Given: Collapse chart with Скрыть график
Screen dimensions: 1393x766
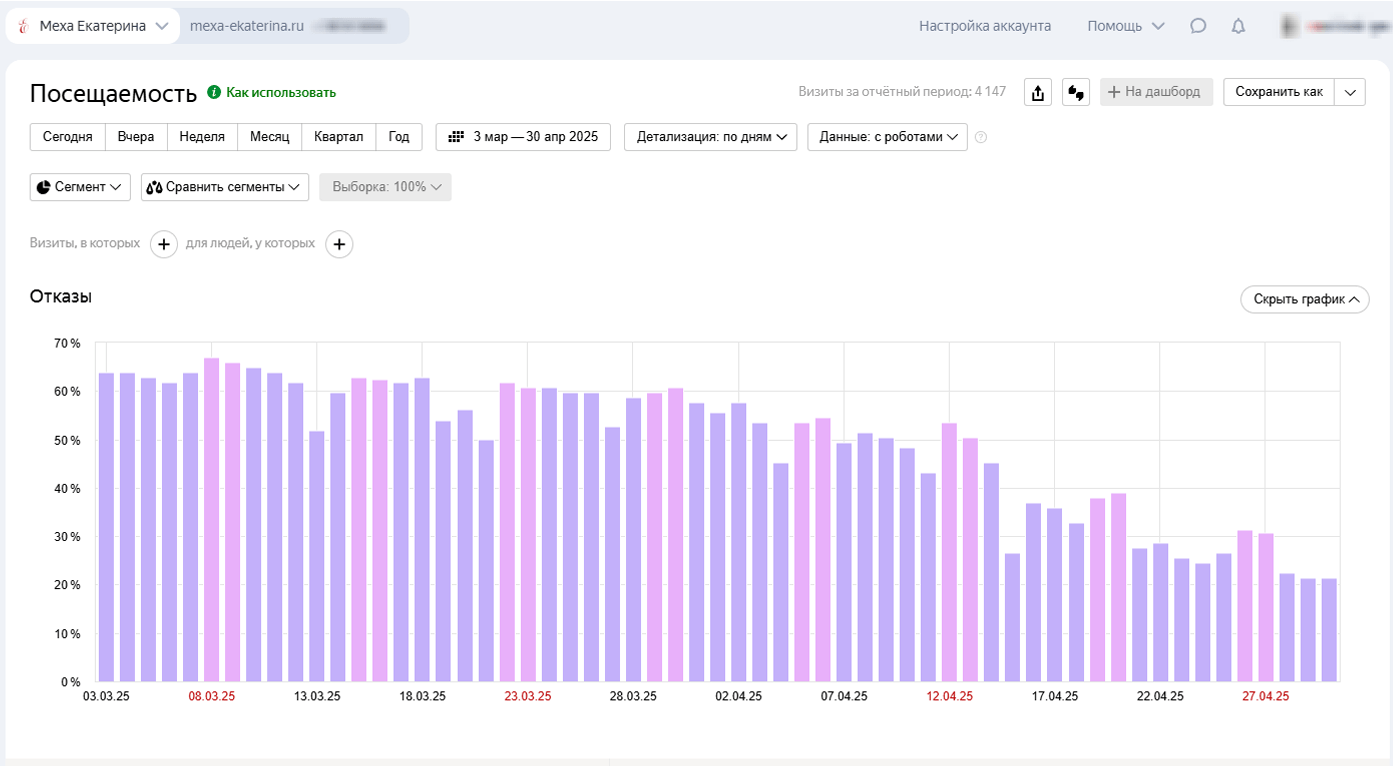Looking at the screenshot, I should point(1304,299).
